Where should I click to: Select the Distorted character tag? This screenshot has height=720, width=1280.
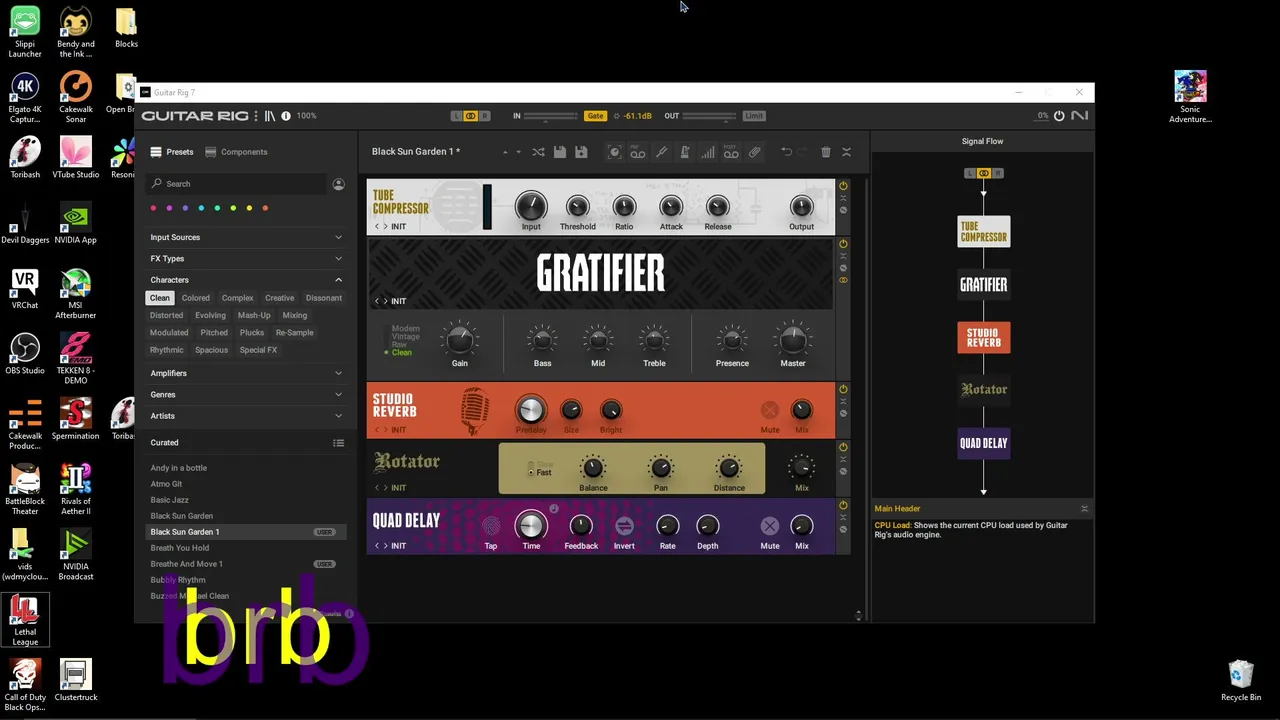[167, 315]
